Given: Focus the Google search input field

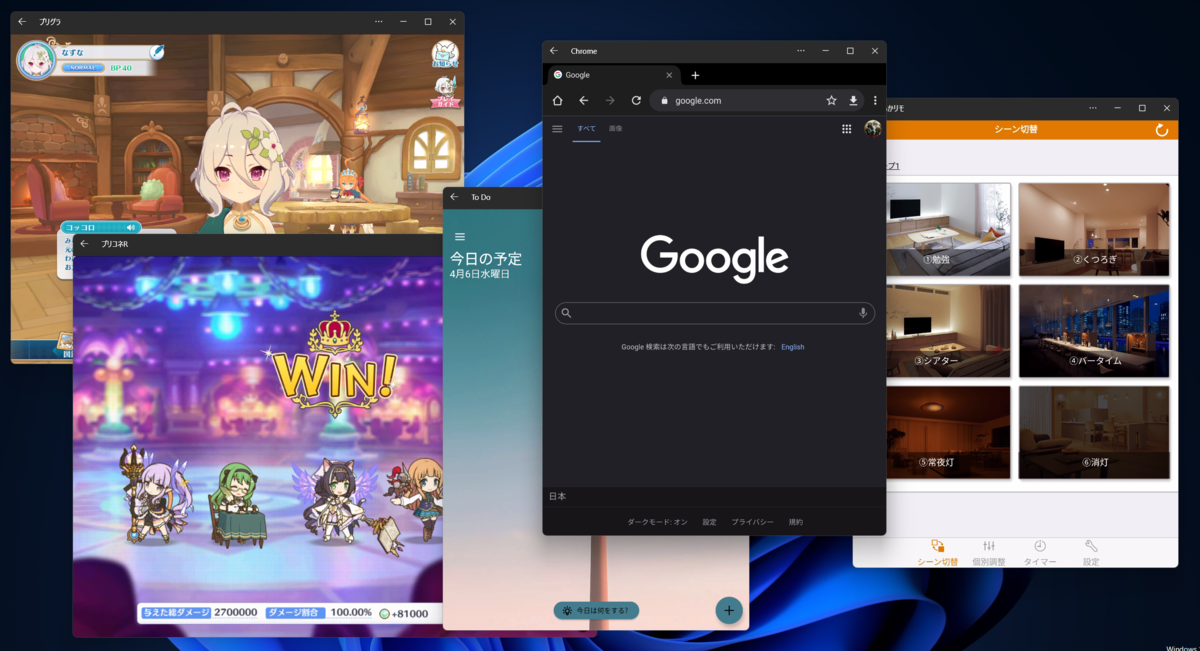Looking at the screenshot, I should pos(715,313).
